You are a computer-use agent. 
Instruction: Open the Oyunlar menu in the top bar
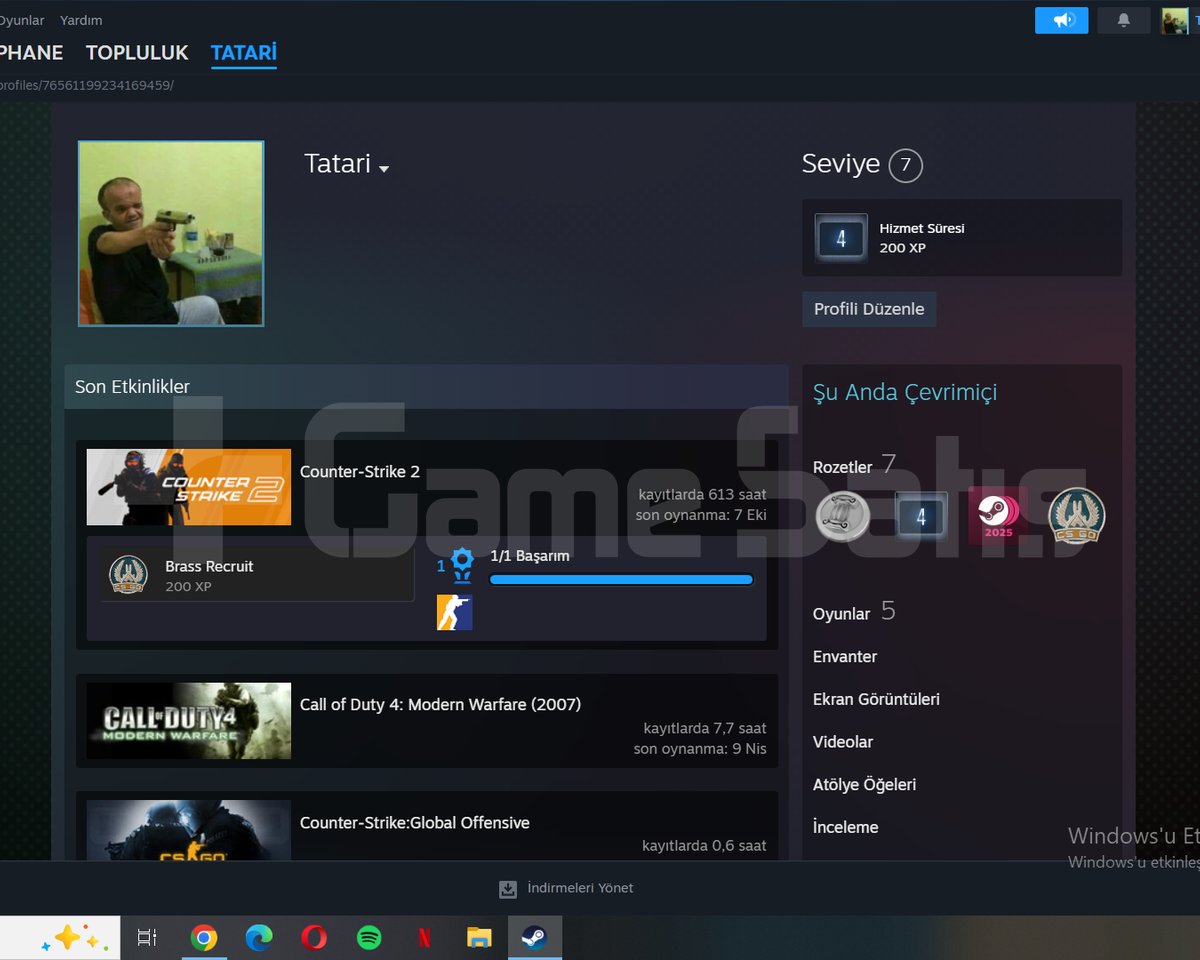(21, 20)
